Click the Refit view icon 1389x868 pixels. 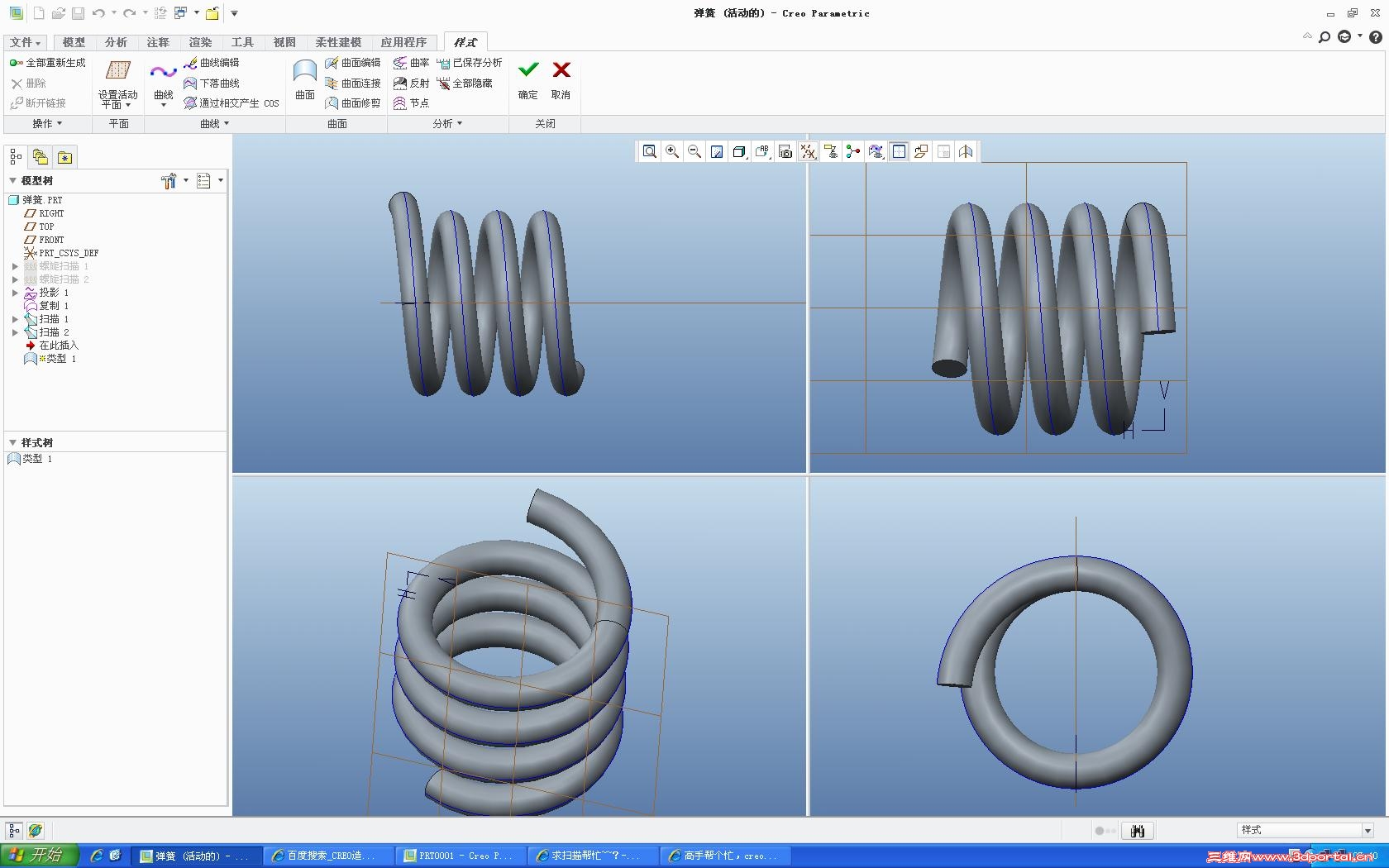tap(650, 151)
